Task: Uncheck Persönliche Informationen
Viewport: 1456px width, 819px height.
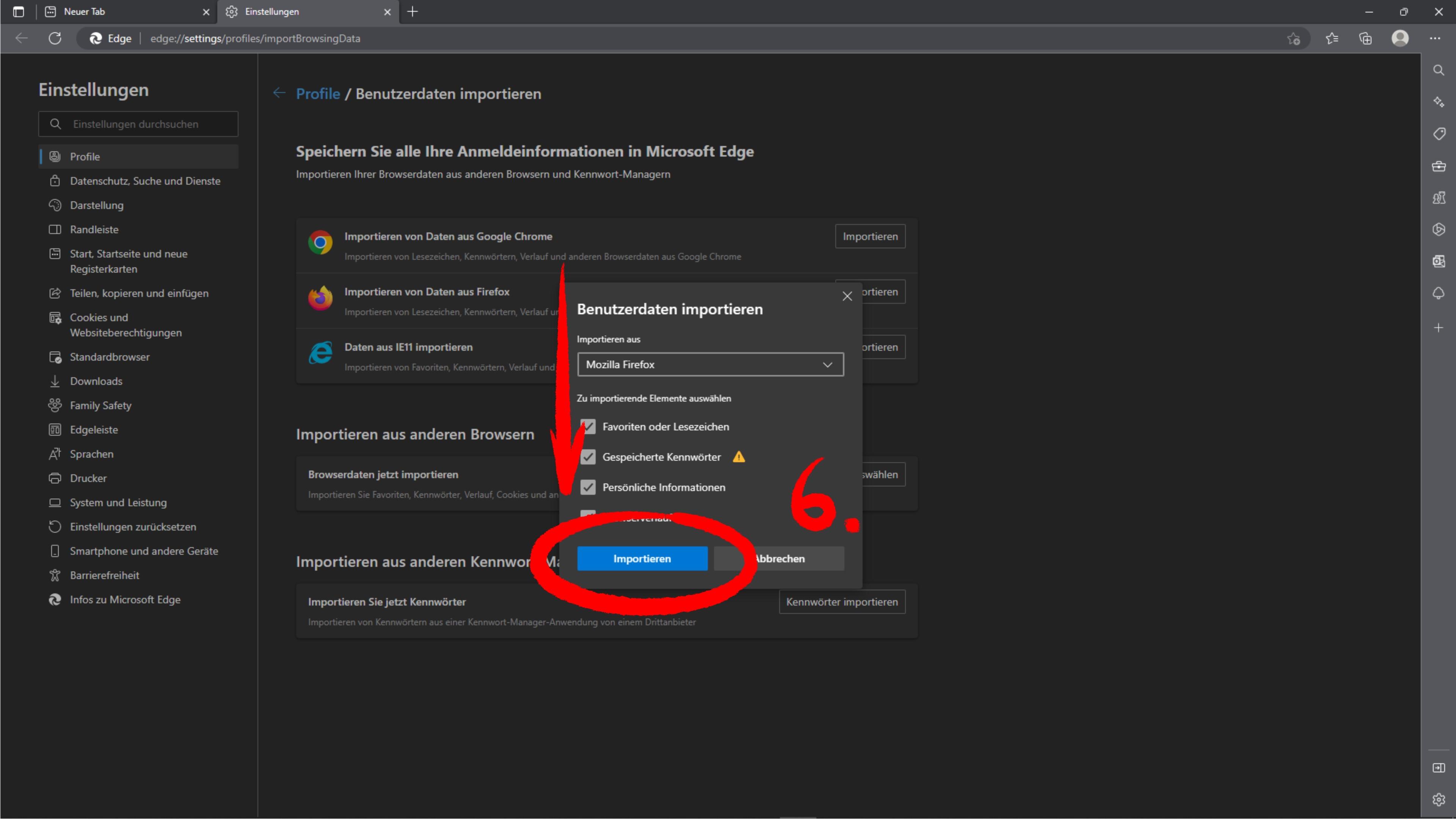Action: click(x=588, y=487)
